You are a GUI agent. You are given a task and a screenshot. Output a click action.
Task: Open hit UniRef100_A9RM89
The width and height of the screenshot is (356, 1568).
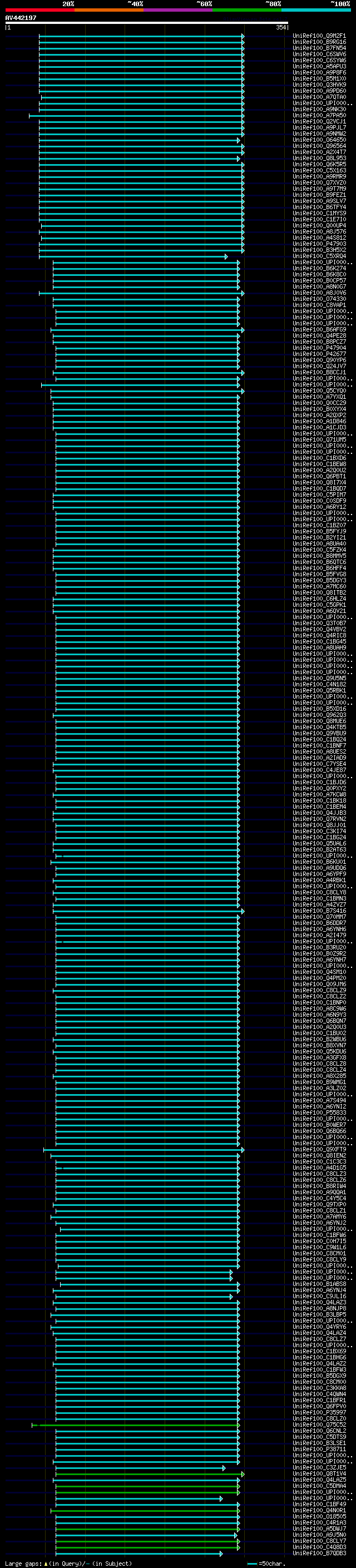pos(319,176)
